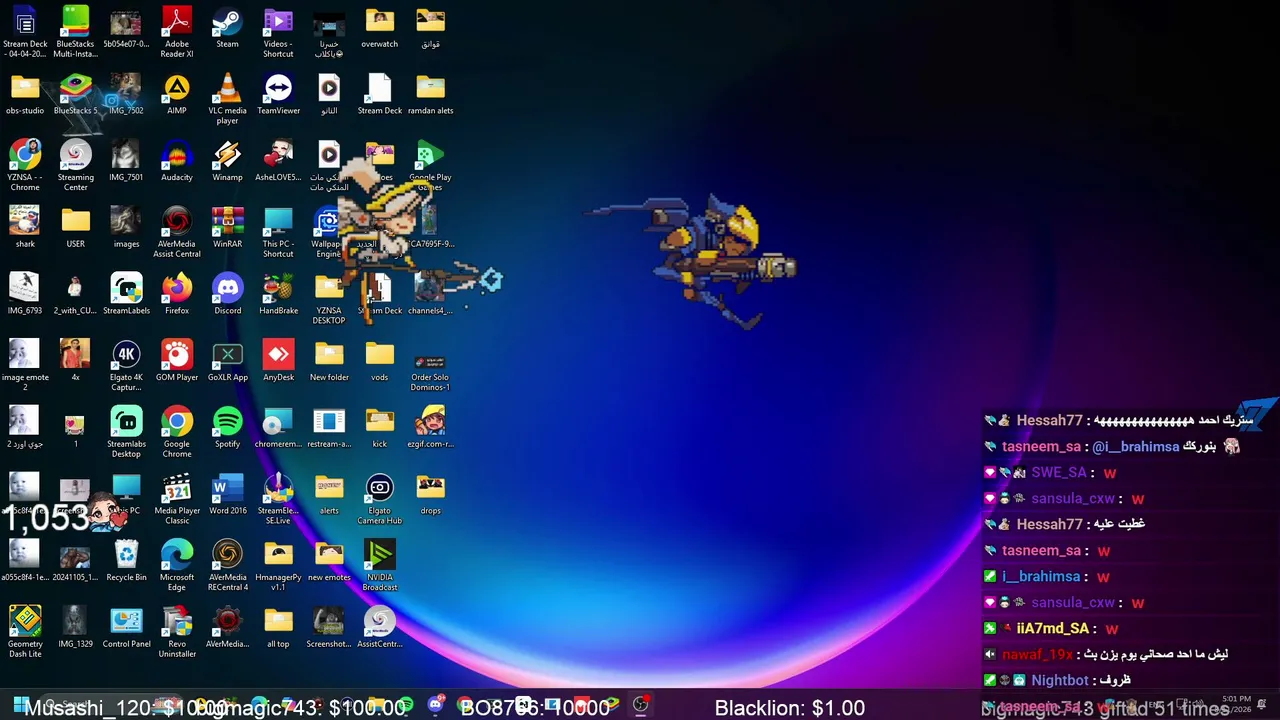
Task: Open the overwatch folder
Action: 379,28
